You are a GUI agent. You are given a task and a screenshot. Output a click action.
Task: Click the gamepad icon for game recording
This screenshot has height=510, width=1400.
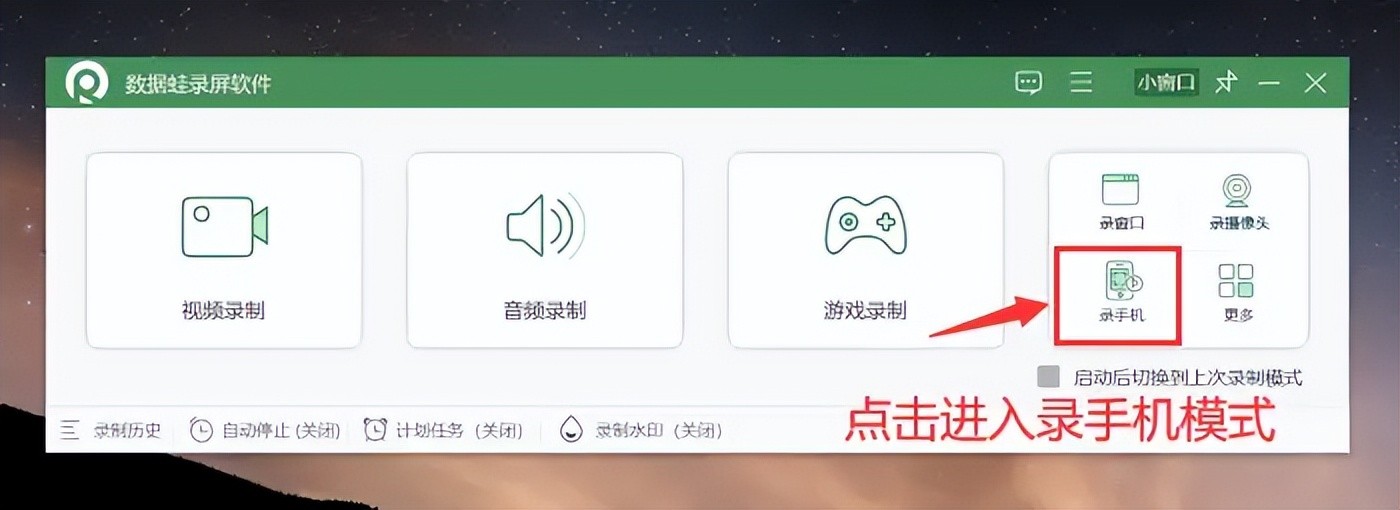click(x=865, y=225)
